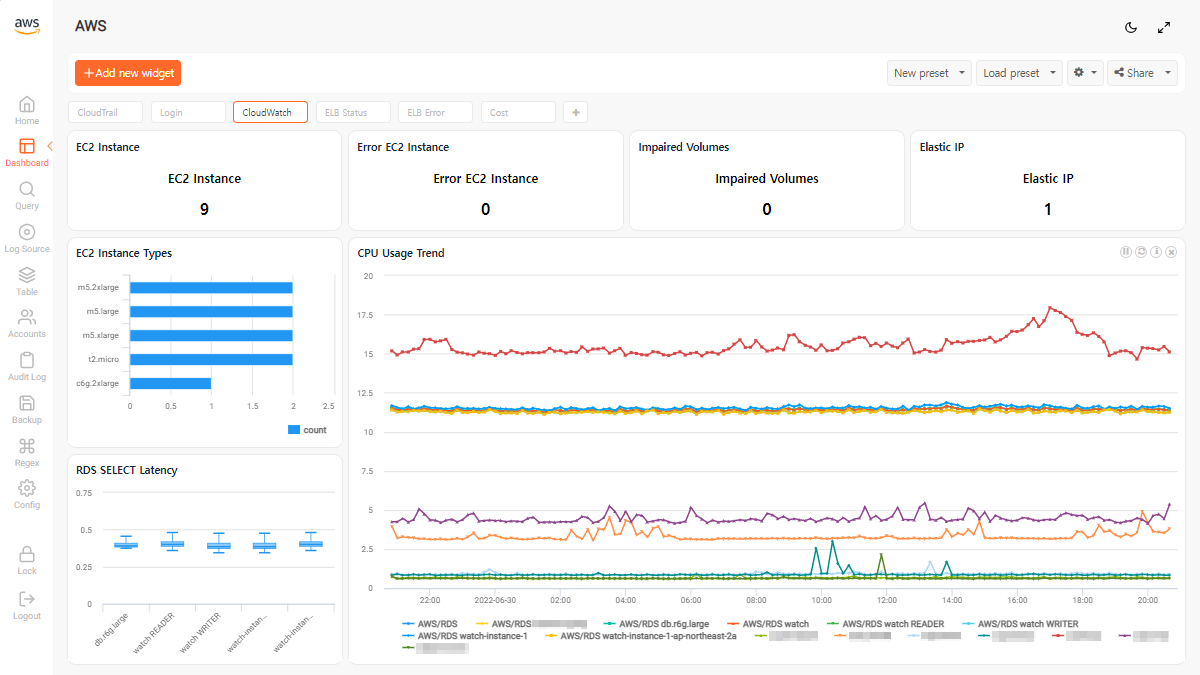Click the EC2 Instance Types widget title
The width and height of the screenshot is (1200, 675).
point(124,253)
